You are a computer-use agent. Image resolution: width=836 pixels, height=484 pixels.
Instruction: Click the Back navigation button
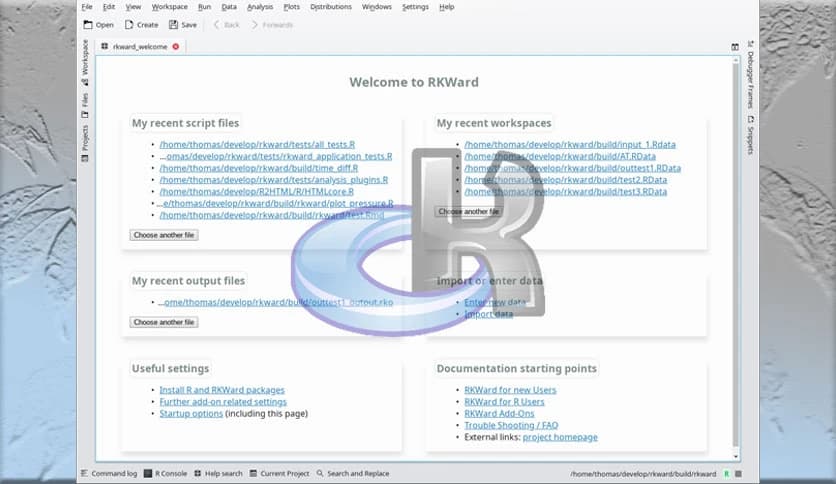click(227, 25)
